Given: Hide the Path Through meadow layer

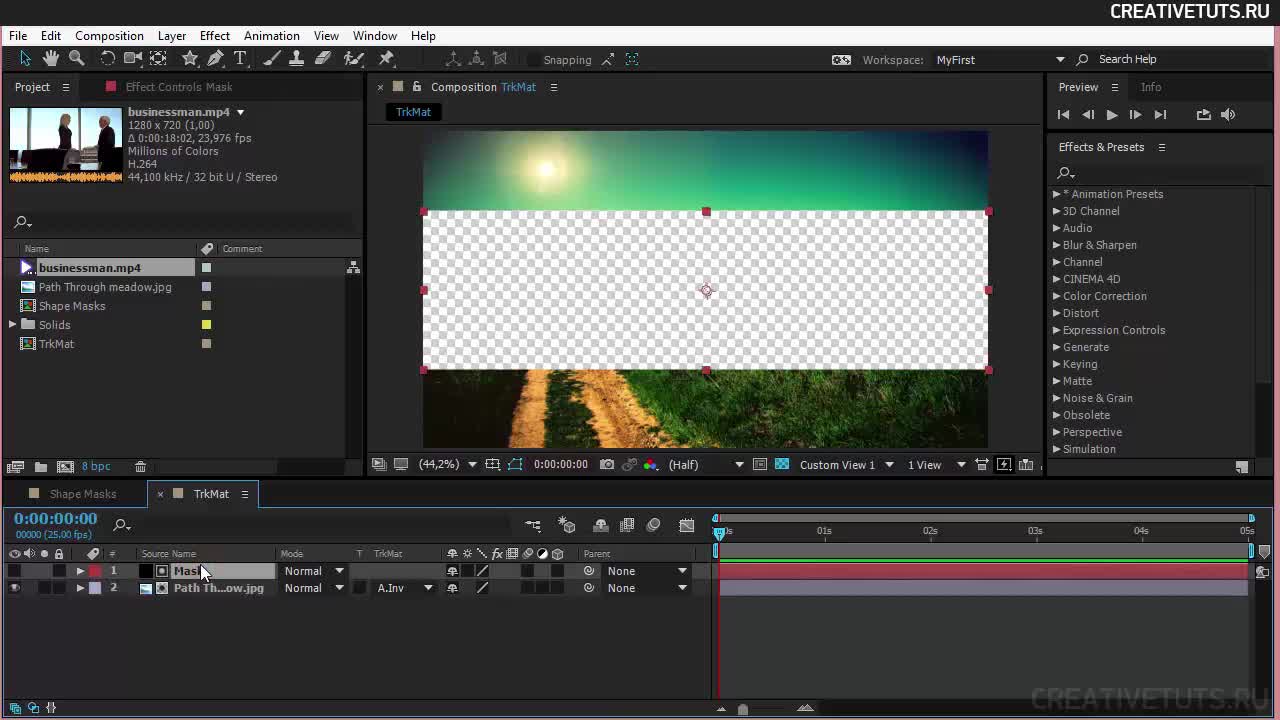Looking at the screenshot, I should point(14,589).
